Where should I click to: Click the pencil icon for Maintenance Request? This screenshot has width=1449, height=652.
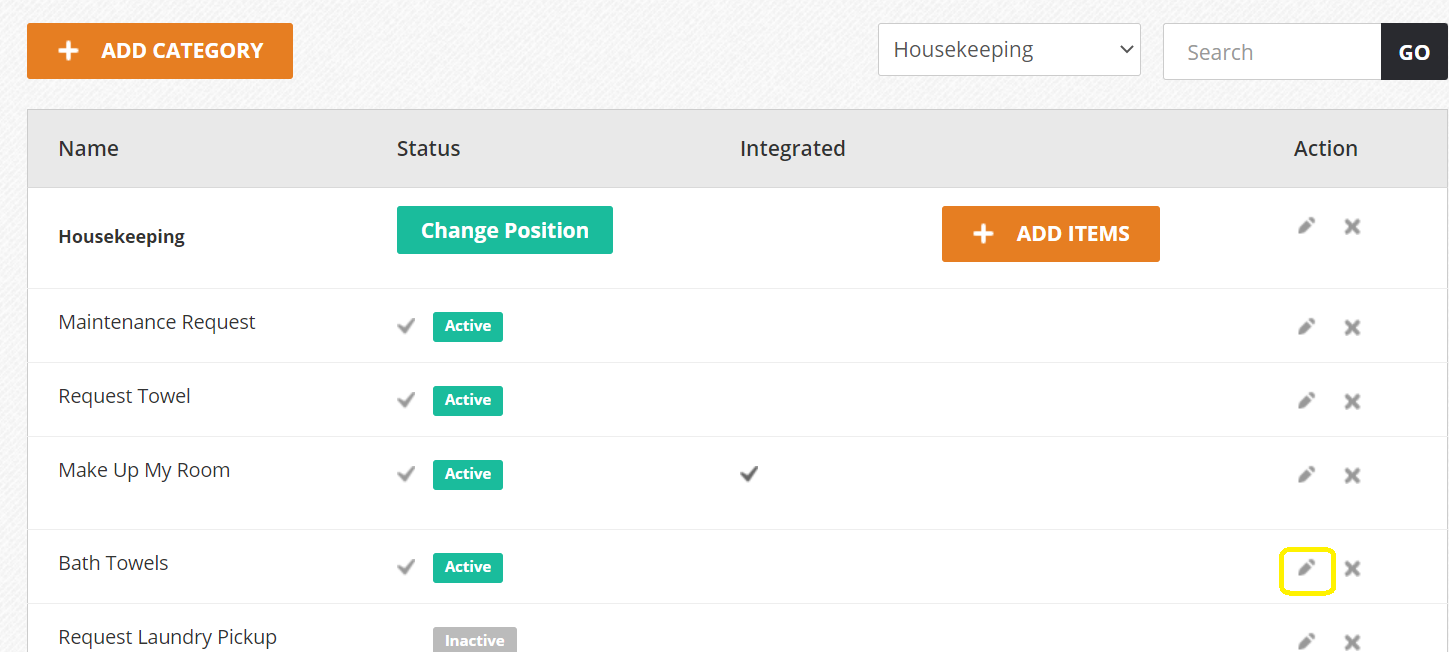(1306, 326)
